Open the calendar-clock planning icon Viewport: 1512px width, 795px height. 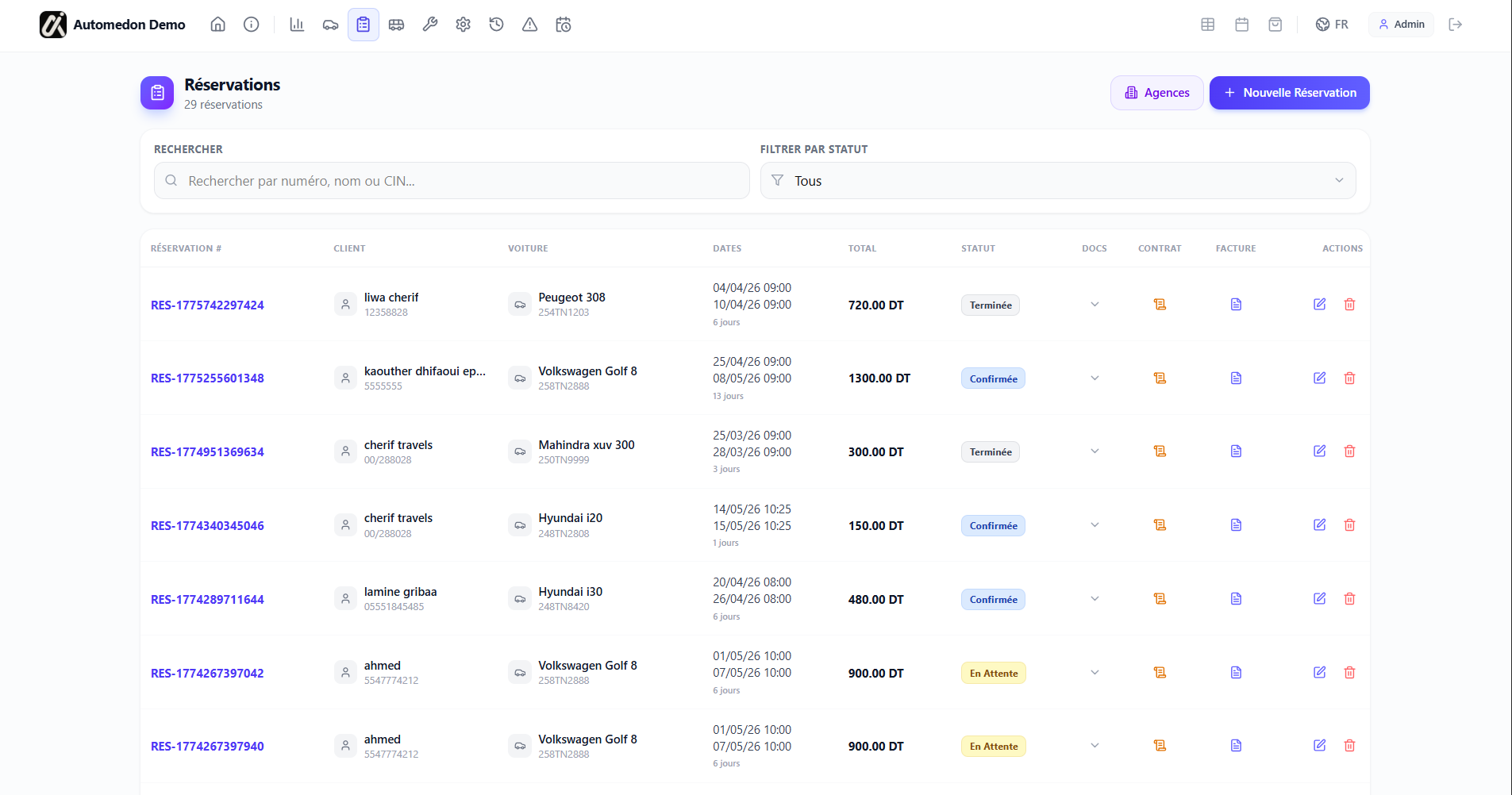[564, 24]
